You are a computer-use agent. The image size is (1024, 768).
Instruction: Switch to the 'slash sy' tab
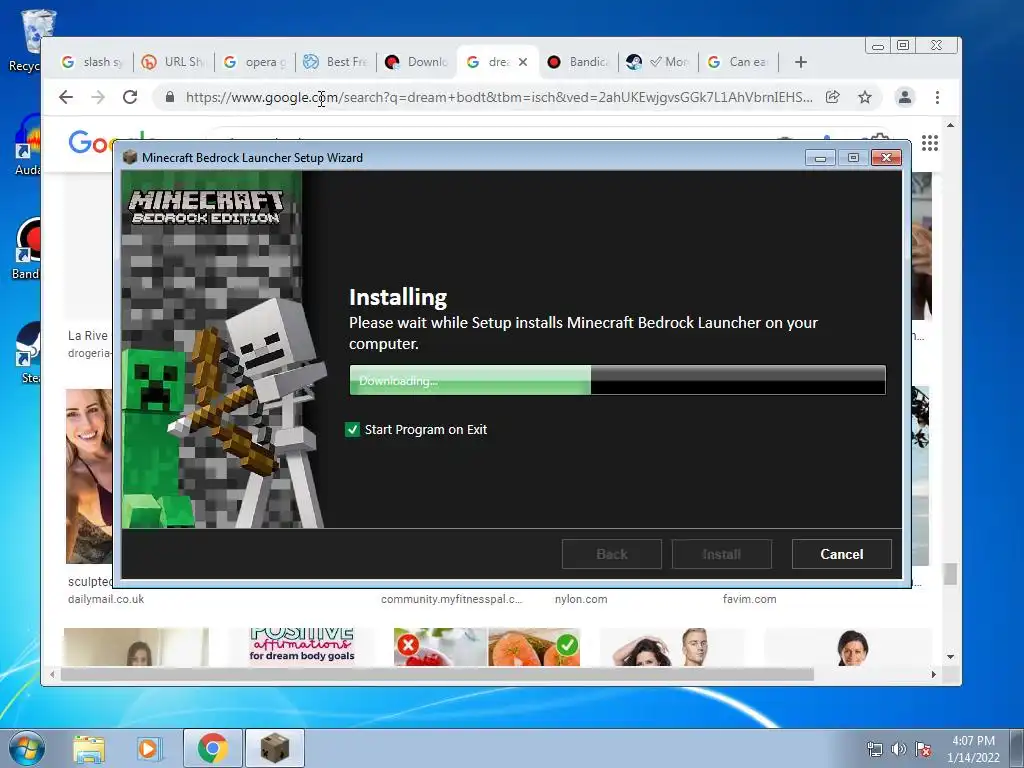(x=92, y=62)
